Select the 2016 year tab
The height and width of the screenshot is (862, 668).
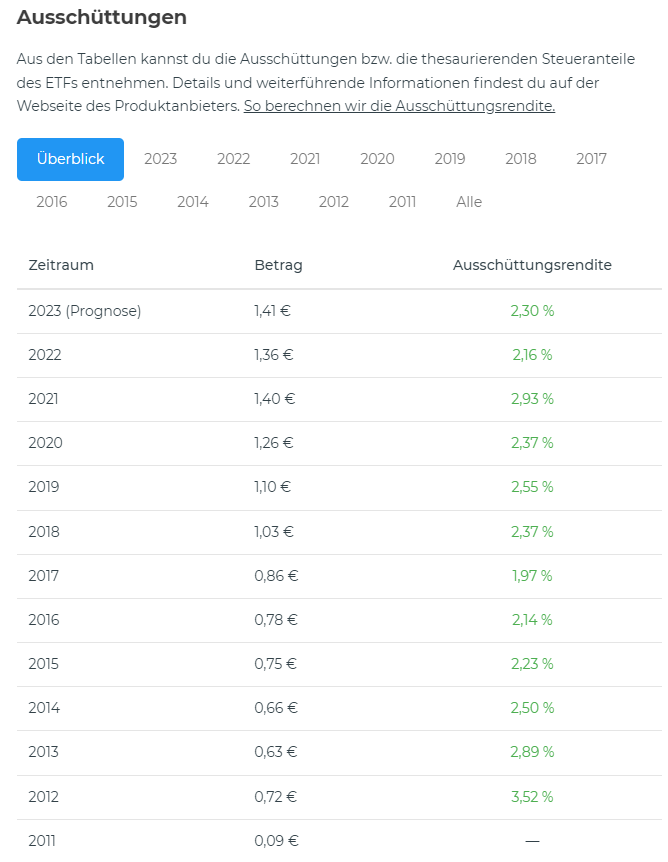[x=52, y=202]
